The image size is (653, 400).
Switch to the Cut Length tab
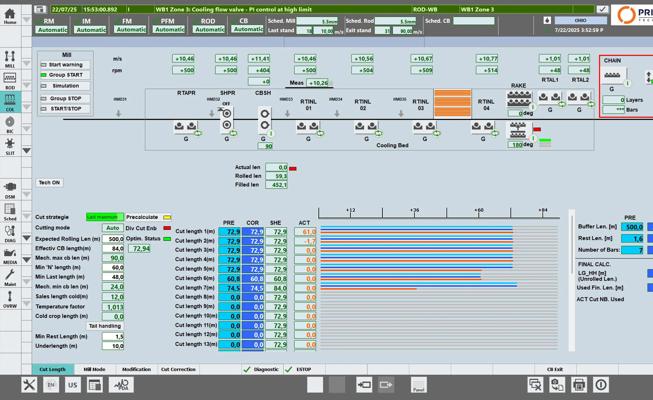click(x=53, y=369)
